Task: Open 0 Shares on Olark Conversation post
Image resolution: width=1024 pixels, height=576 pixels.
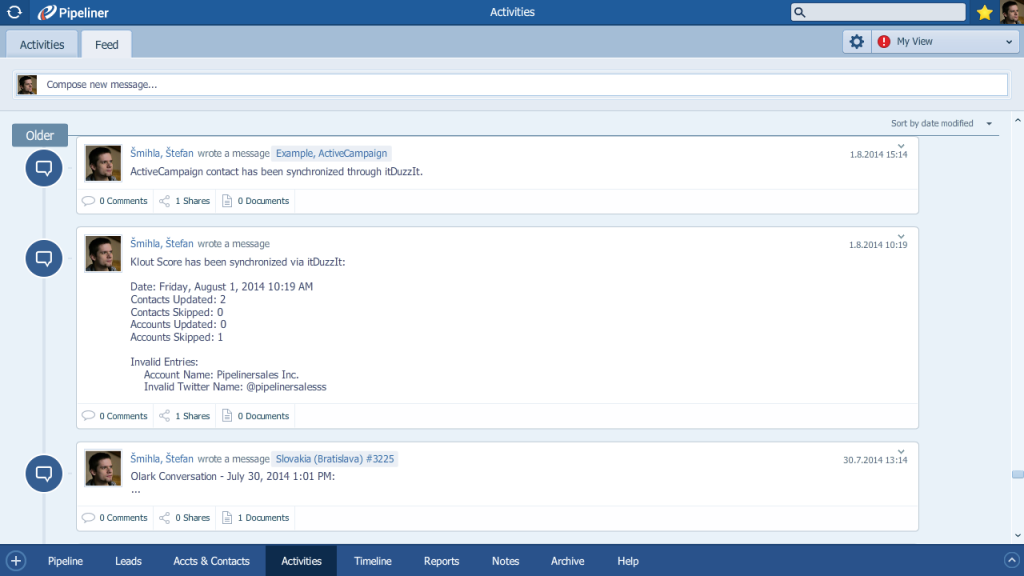Action: tap(185, 518)
